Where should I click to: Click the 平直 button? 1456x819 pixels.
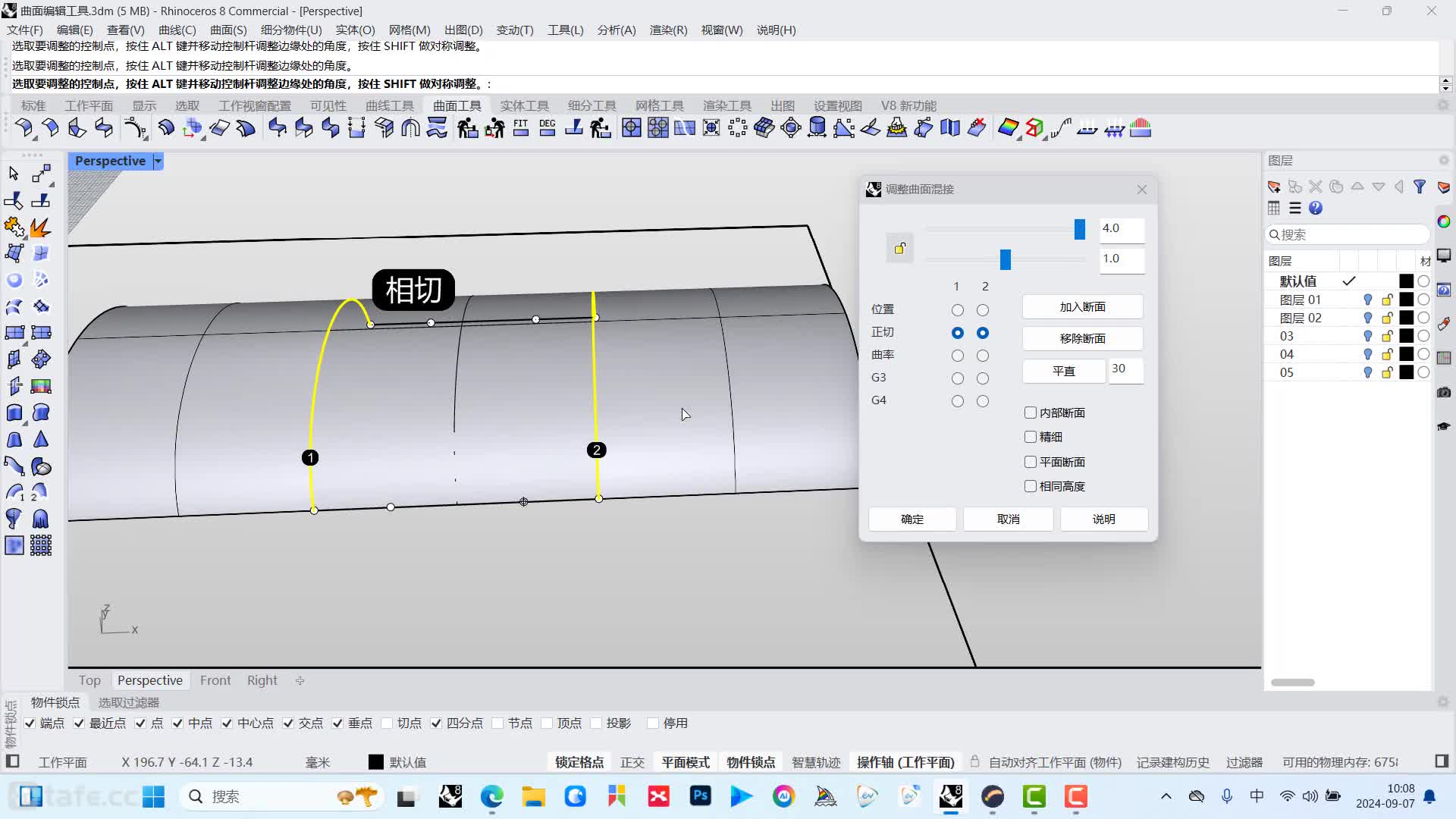(x=1064, y=371)
